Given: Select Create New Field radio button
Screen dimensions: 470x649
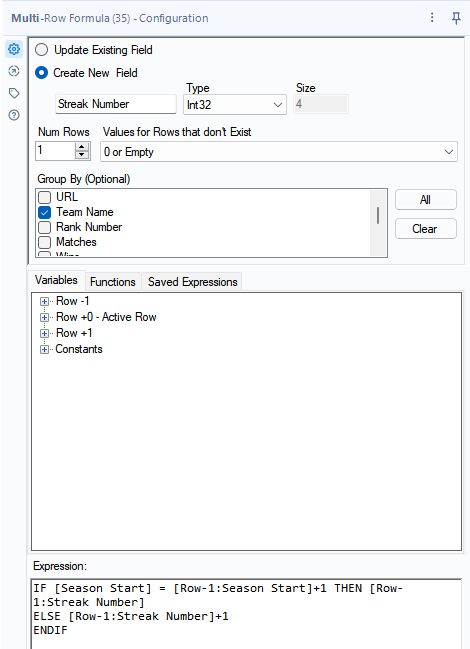Looking at the screenshot, I should 41,73.
